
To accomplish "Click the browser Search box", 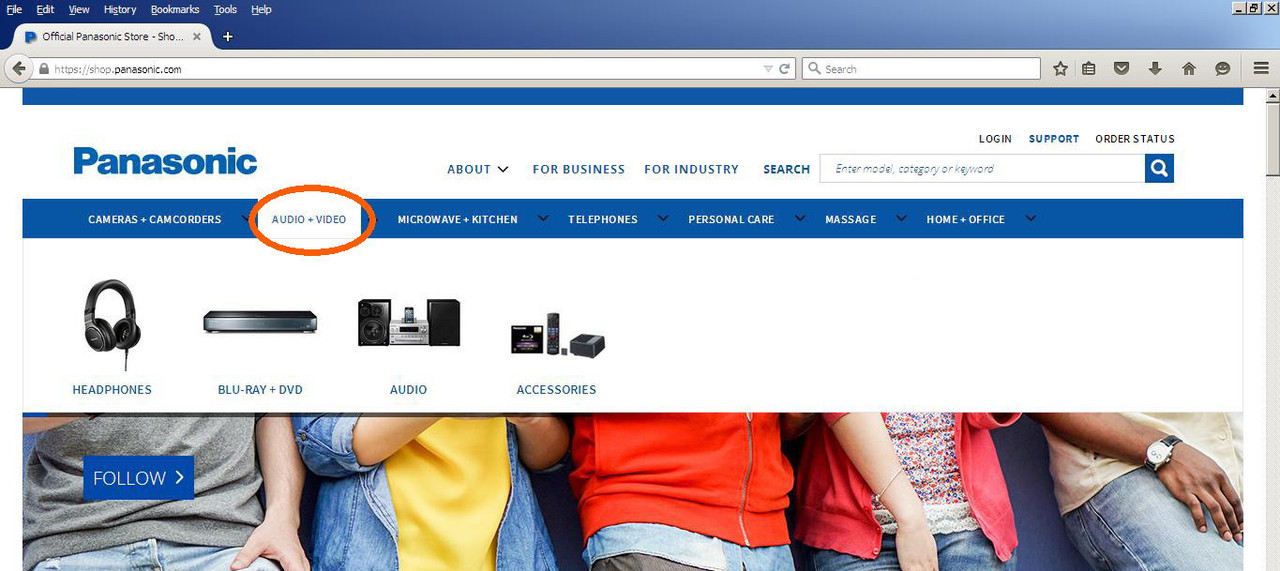I will pyautogui.click(x=921, y=69).
